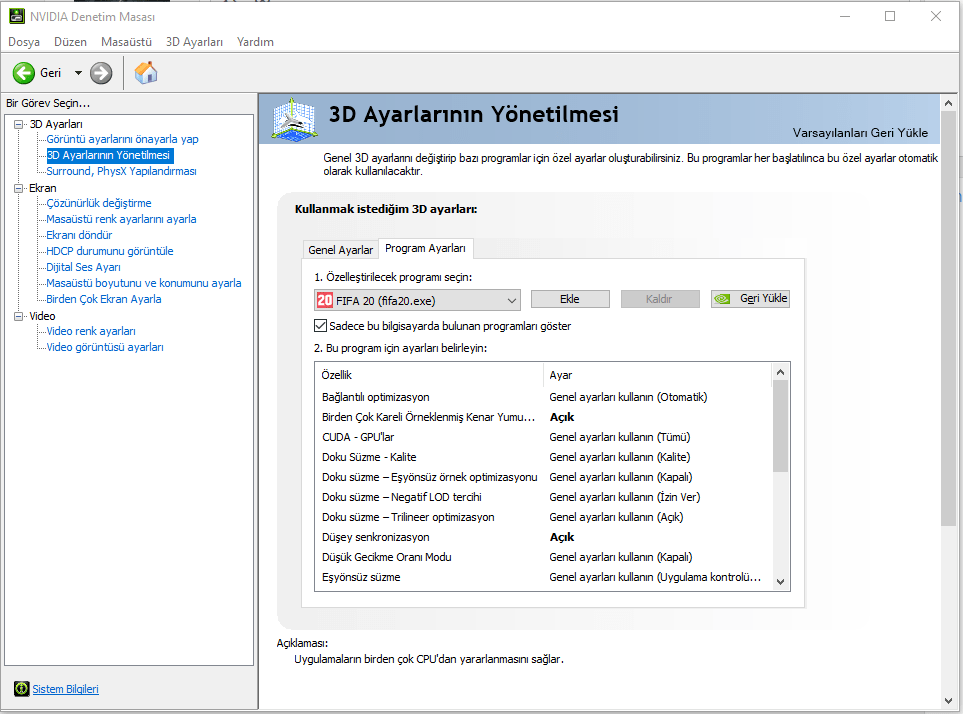This screenshot has width=963, height=714.
Task: Select Doku süzme – Trilineer optimizasyon row
Action: click(x=543, y=517)
